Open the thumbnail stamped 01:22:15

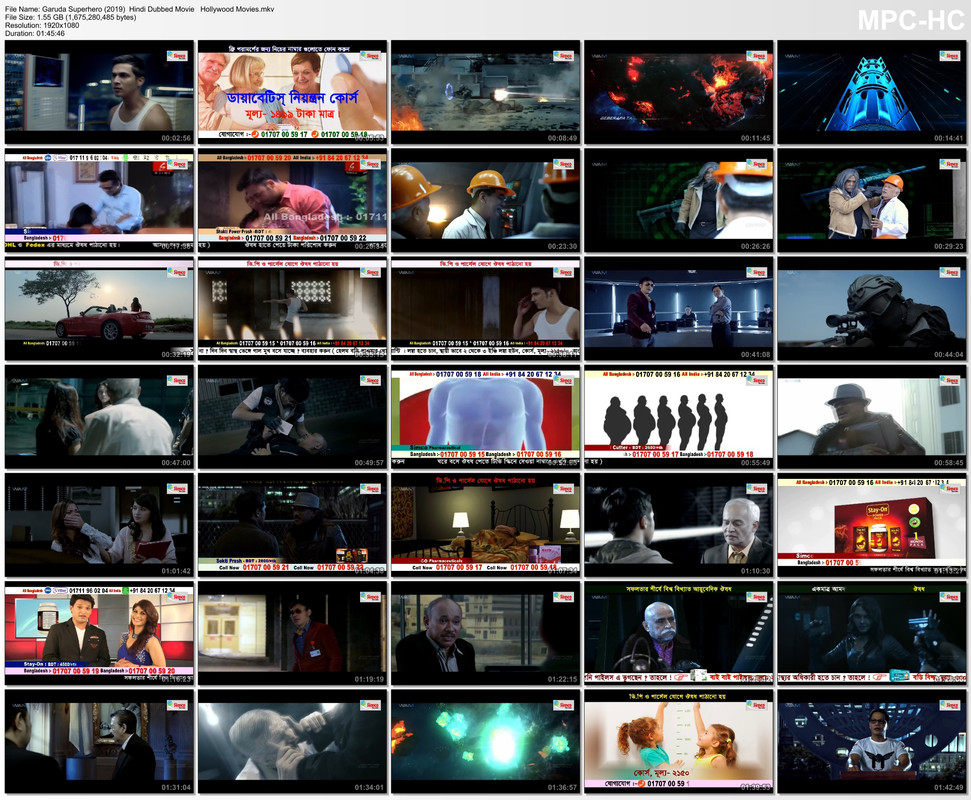(486, 633)
